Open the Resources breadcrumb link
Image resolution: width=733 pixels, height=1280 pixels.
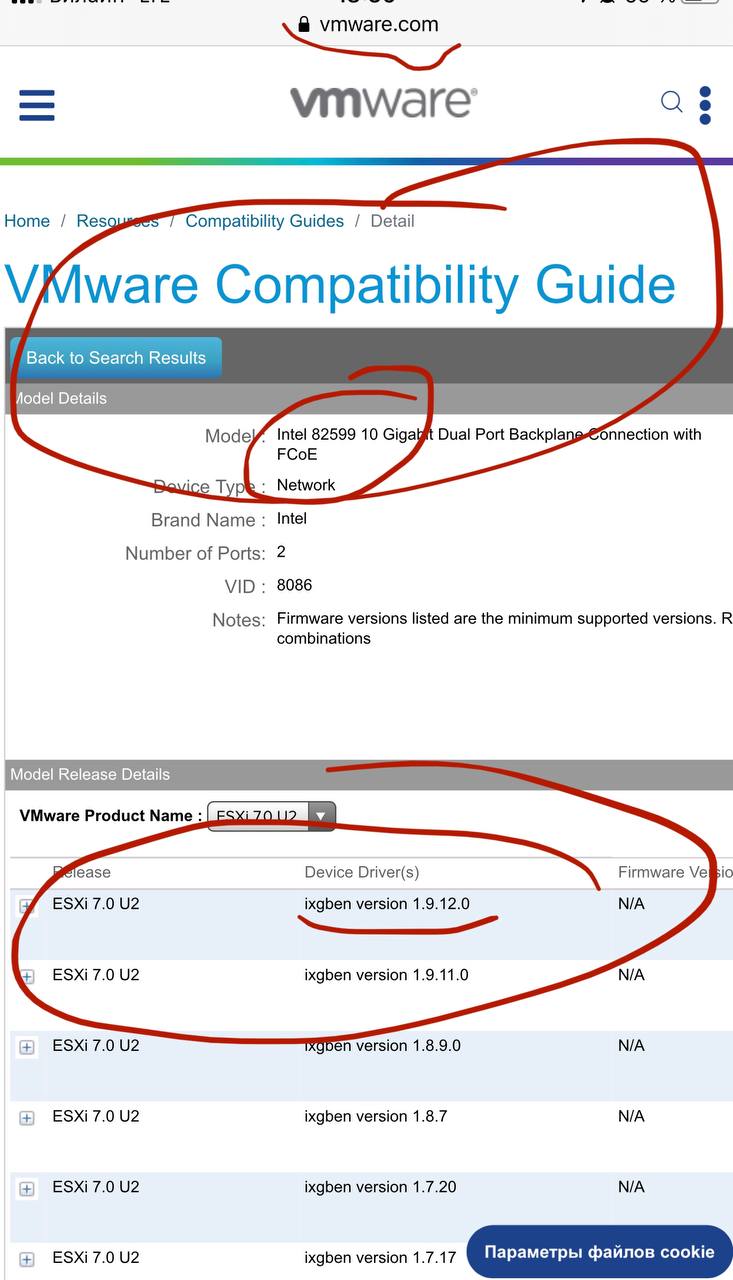pyautogui.click(x=117, y=221)
